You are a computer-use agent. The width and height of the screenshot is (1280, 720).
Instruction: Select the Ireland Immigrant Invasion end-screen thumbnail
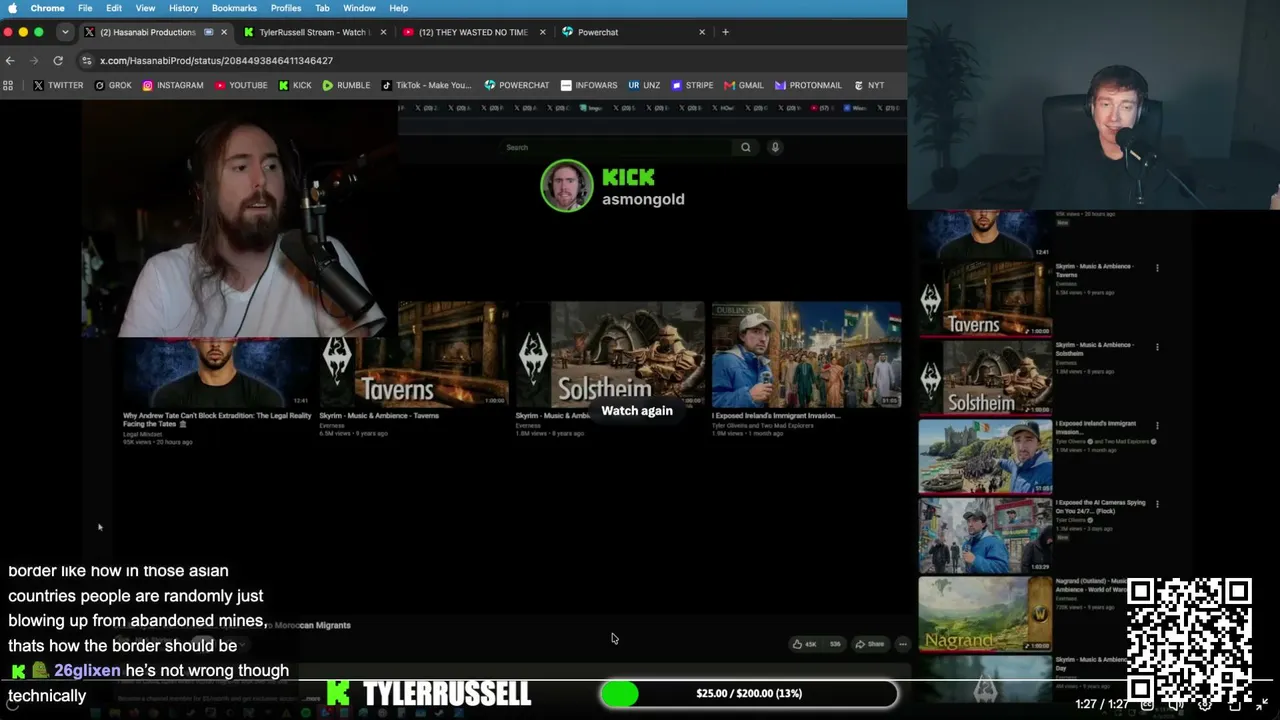coord(806,354)
